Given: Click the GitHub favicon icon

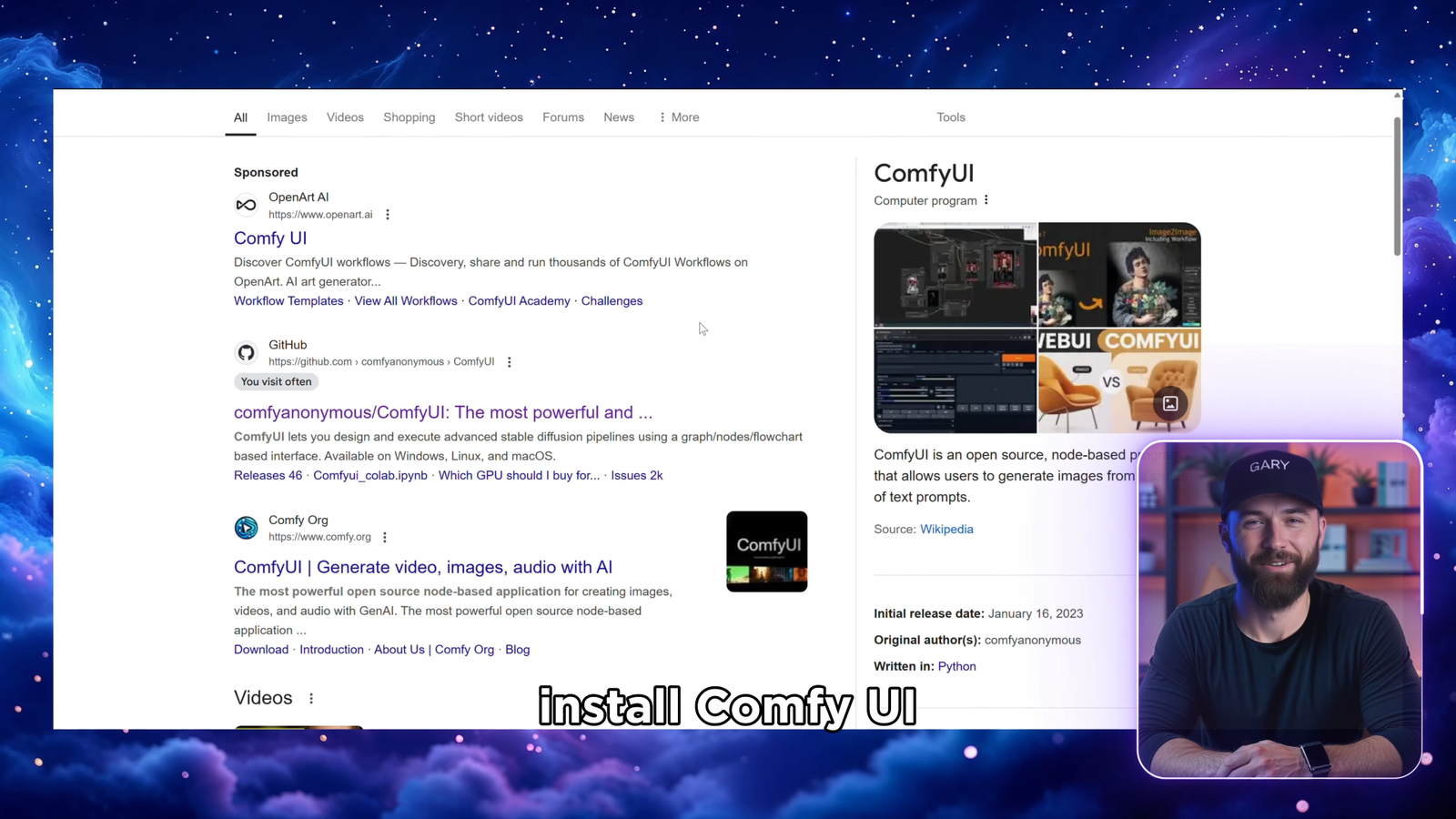Looking at the screenshot, I should point(246,352).
